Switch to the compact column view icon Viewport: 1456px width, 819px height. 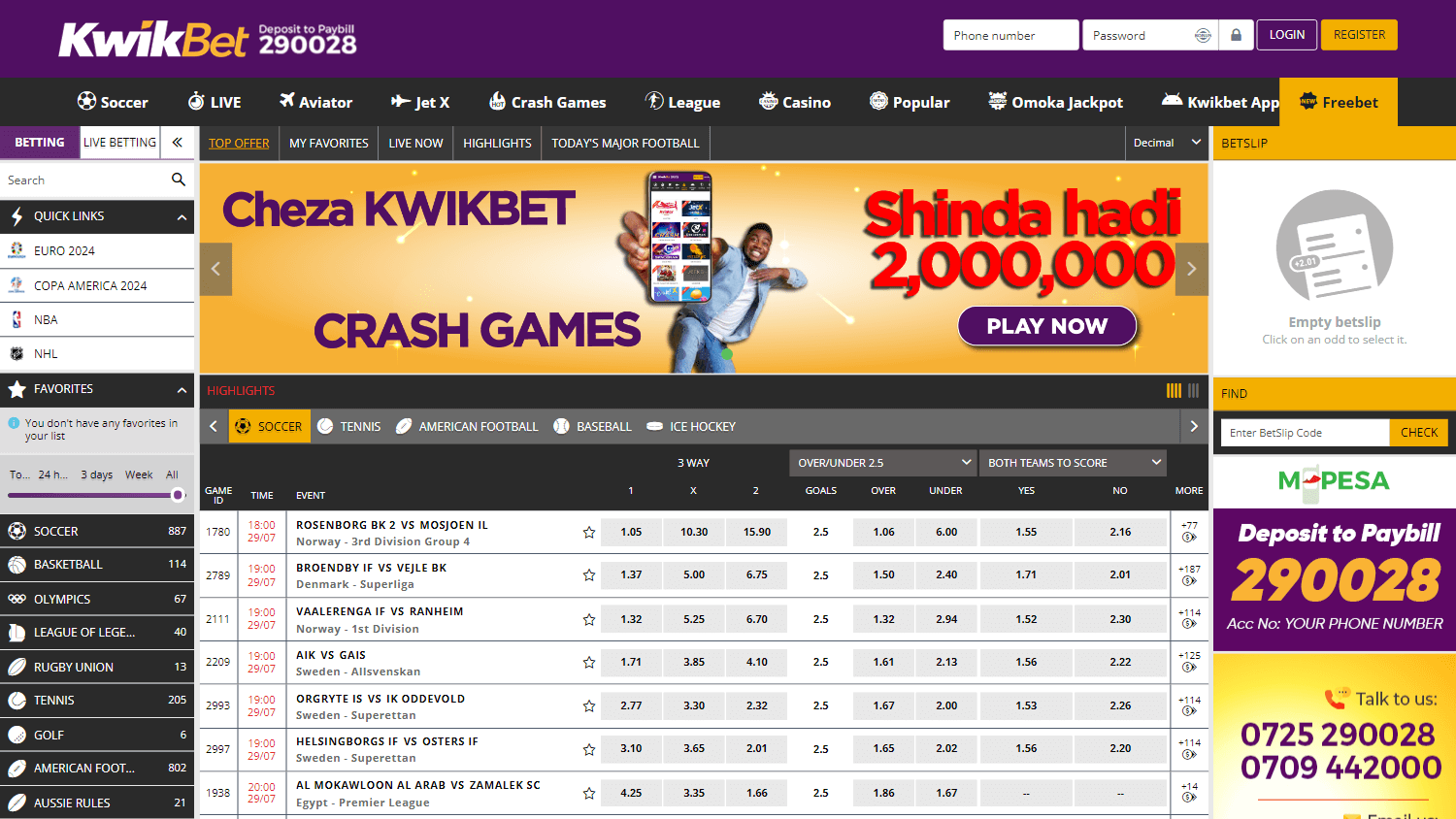(x=1174, y=390)
